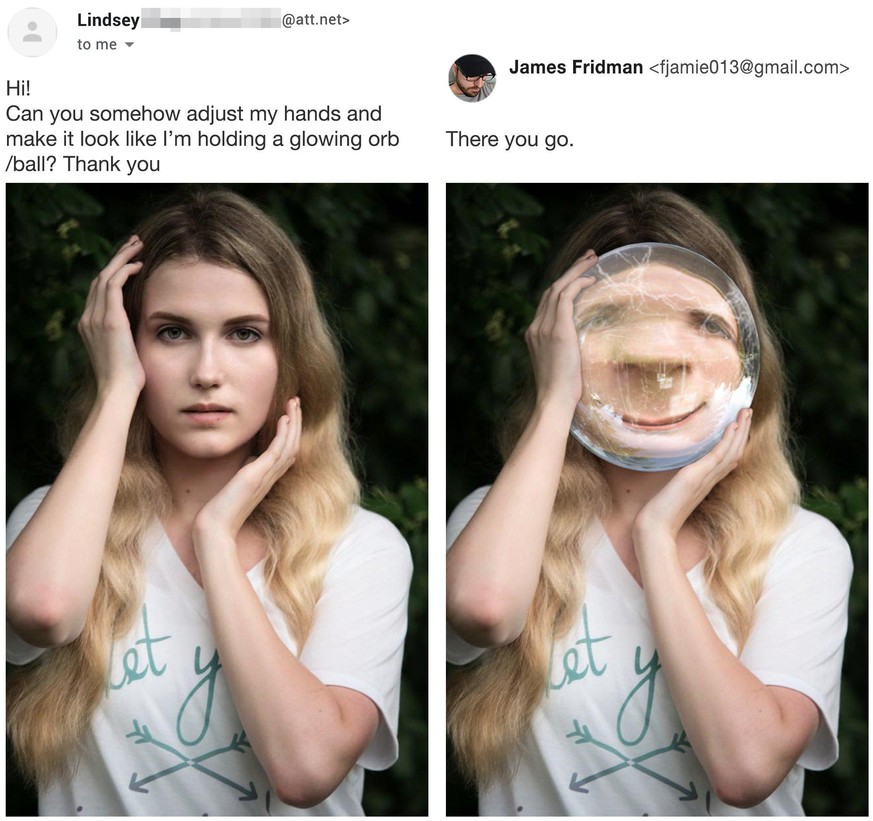Click the 'to me' recipient label
Viewport: 873px width, 821px height.
coord(97,45)
